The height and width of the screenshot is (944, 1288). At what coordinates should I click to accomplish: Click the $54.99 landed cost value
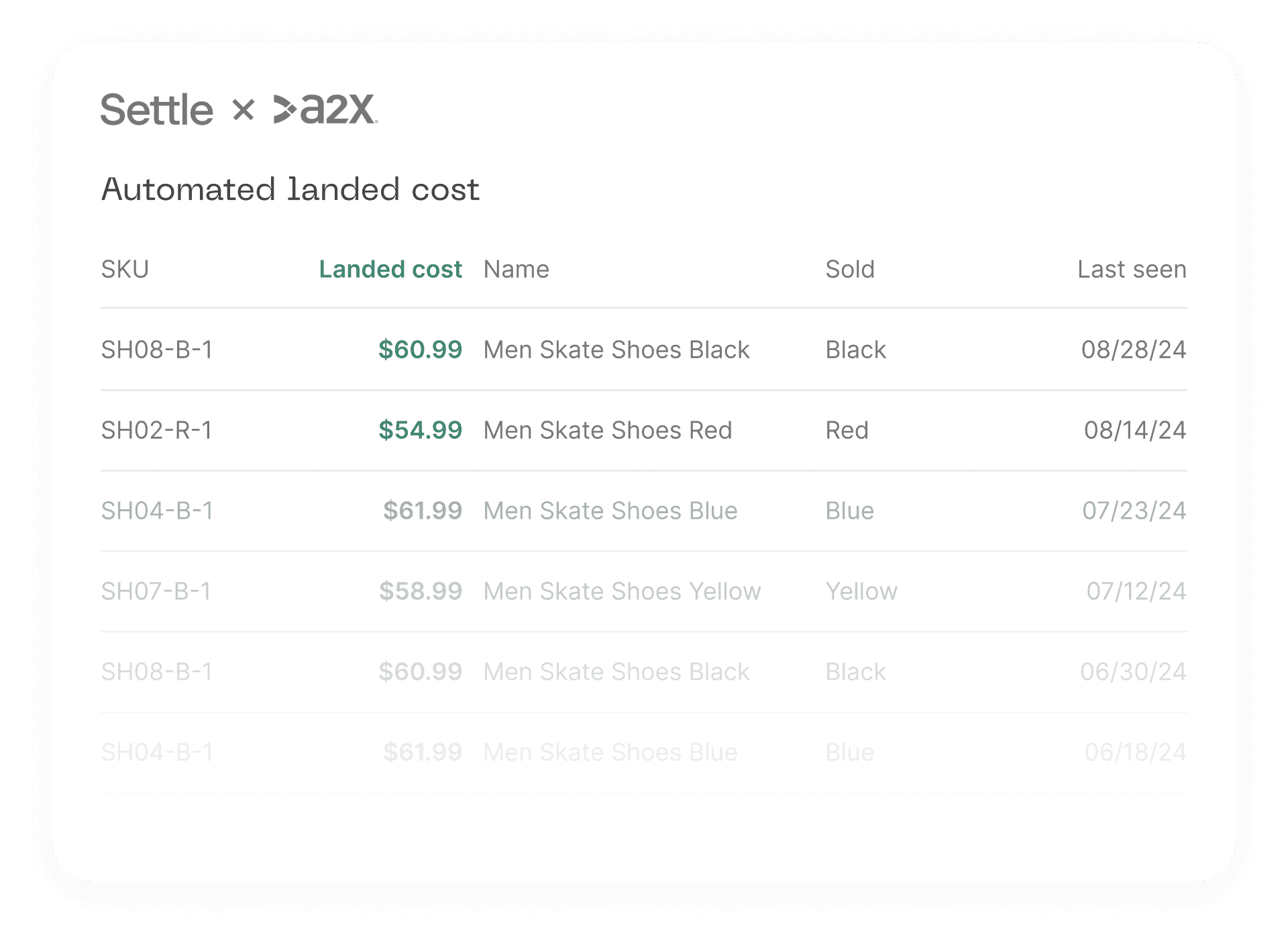pyautogui.click(x=420, y=430)
